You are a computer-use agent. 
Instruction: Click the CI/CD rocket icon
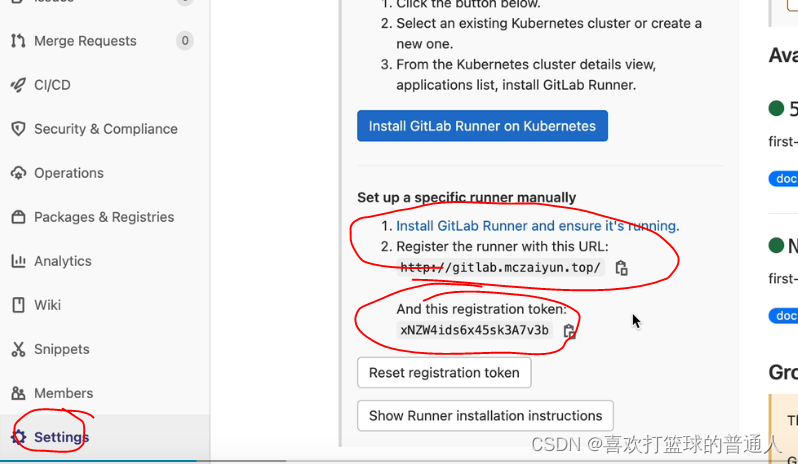tap(18, 85)
